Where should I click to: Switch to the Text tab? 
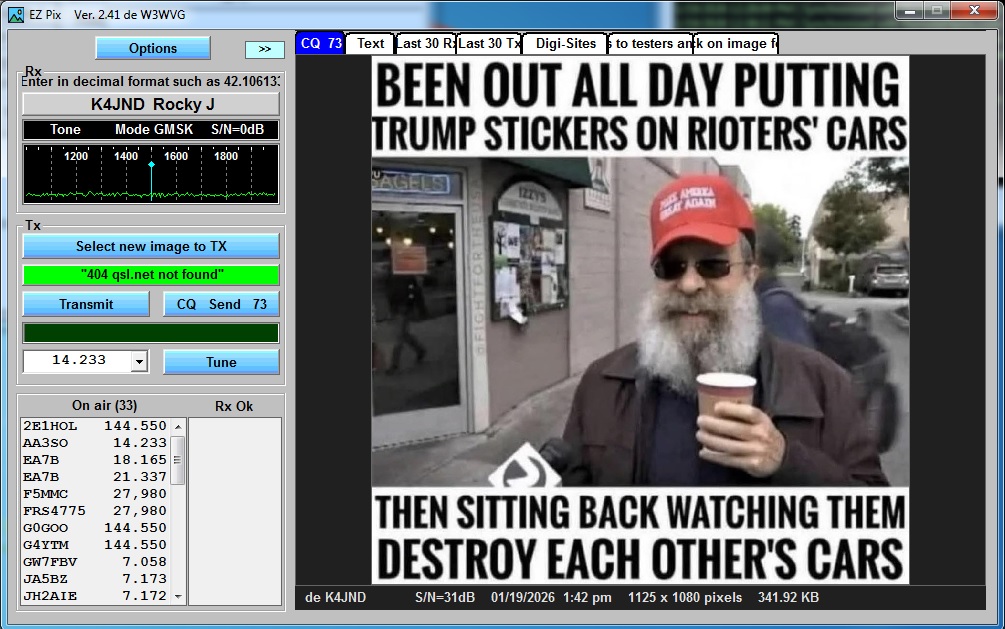[x=370, y=43]
